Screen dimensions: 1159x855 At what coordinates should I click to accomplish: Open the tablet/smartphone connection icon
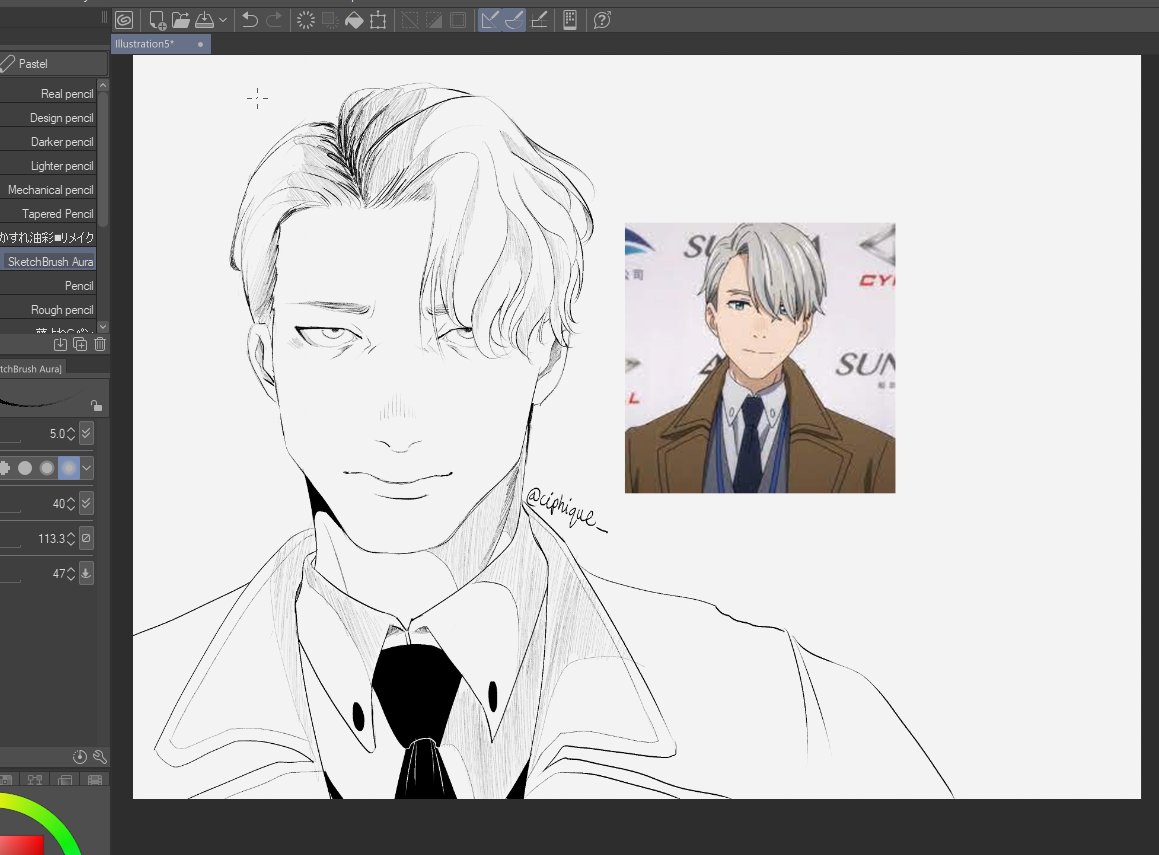(570, 20)
